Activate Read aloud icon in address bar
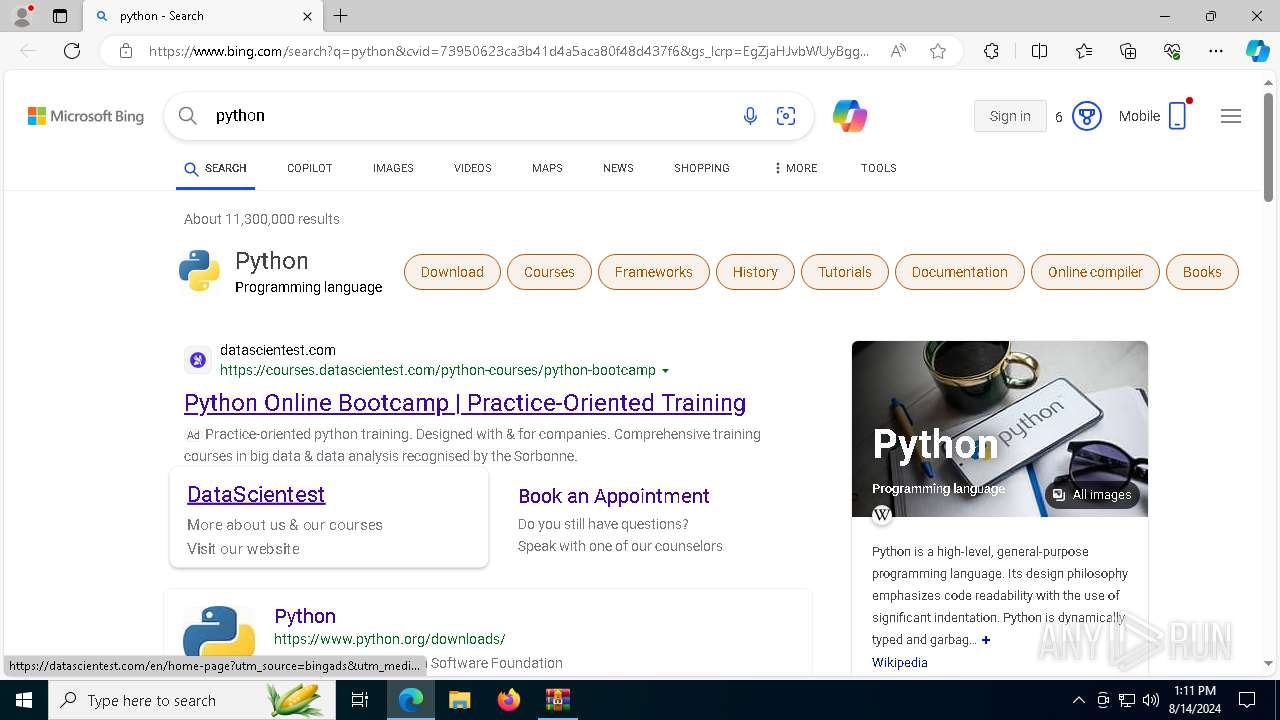 (x=898, y=51)
